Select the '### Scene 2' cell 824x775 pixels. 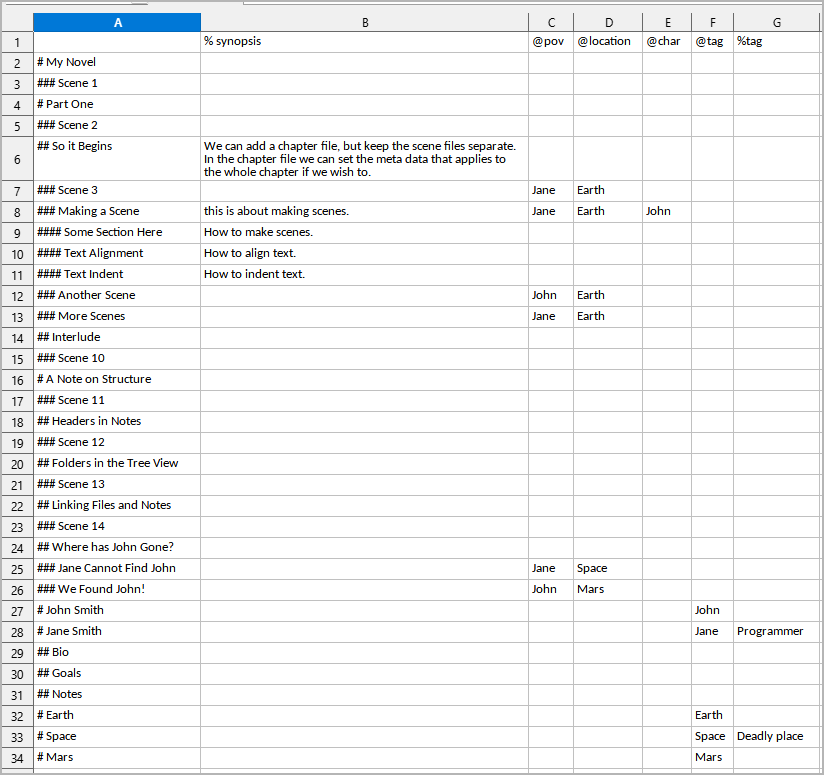tap(117, 126)
